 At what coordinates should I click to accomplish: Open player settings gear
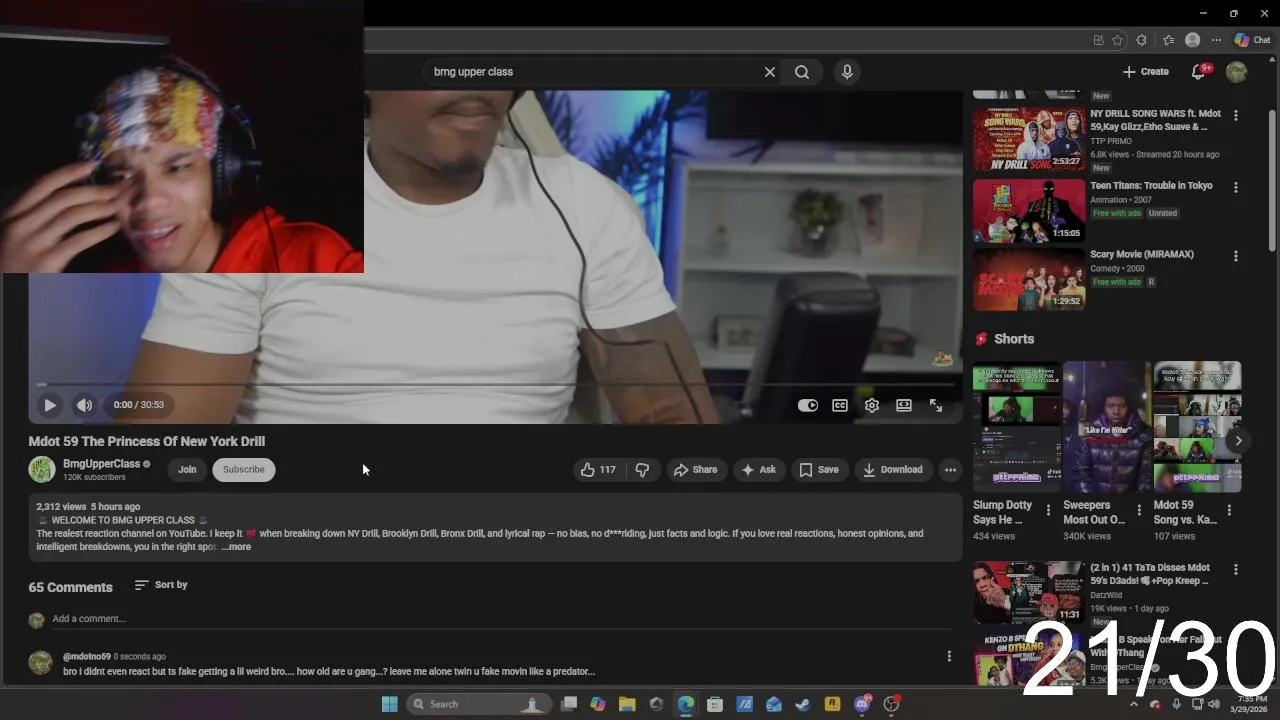872,405
